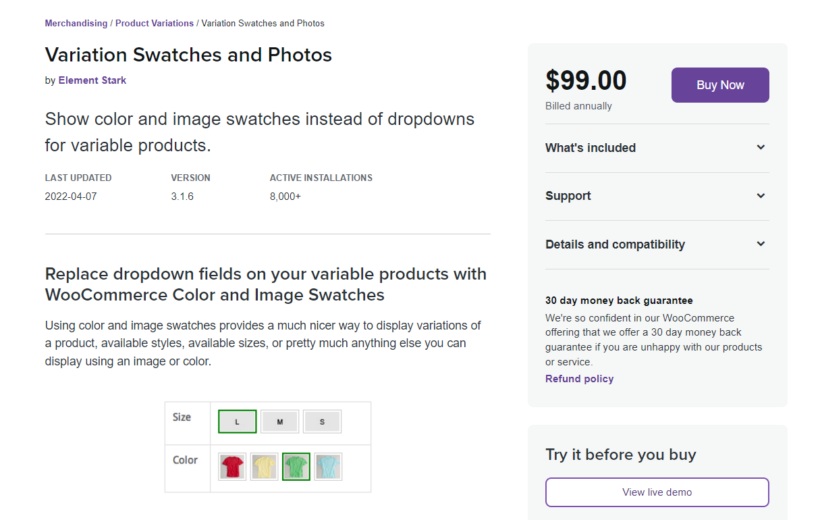
Task: Expand the Support section label
Action: coord(568,196)
